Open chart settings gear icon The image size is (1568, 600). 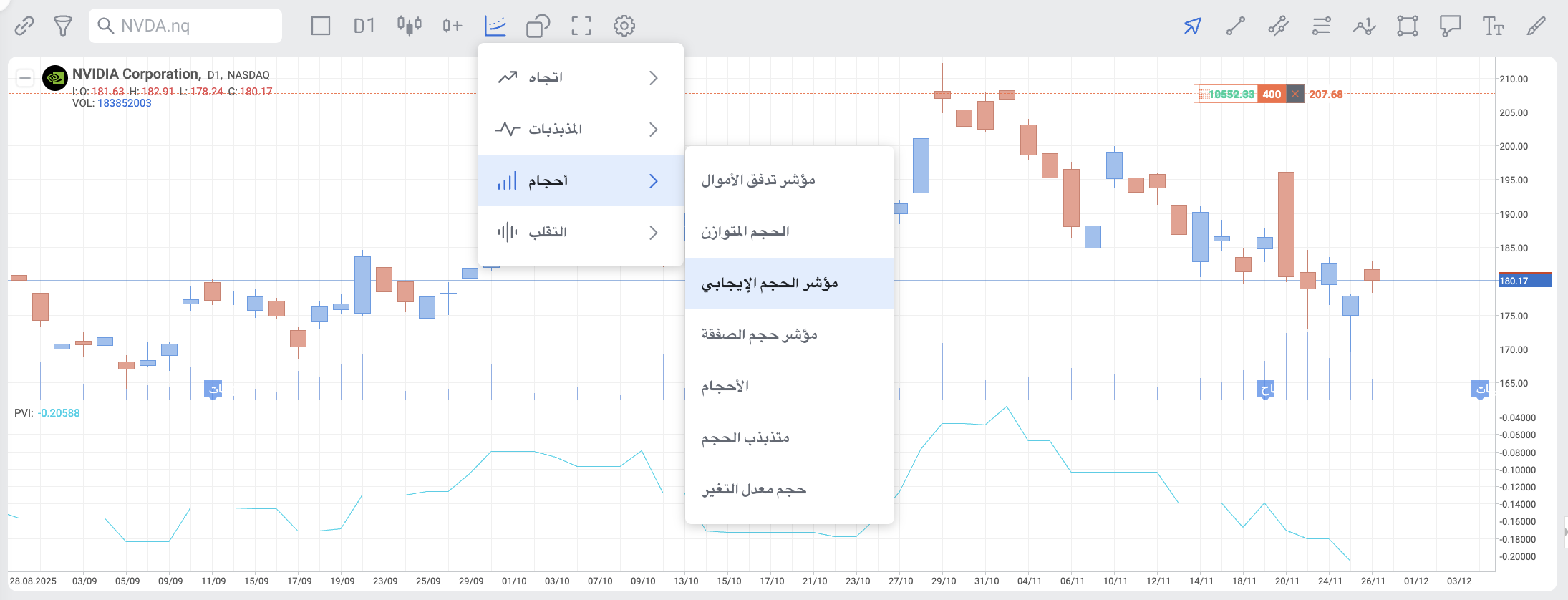coord(624,26)
